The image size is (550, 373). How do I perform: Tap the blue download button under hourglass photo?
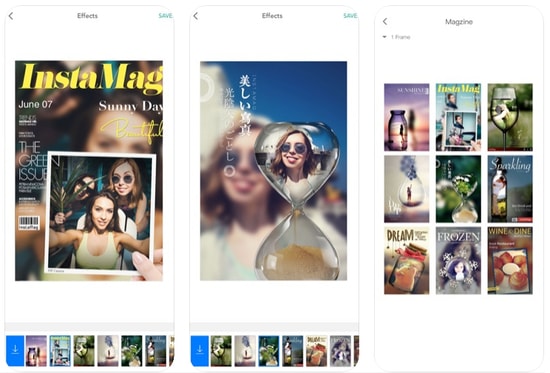click(200, 351)
